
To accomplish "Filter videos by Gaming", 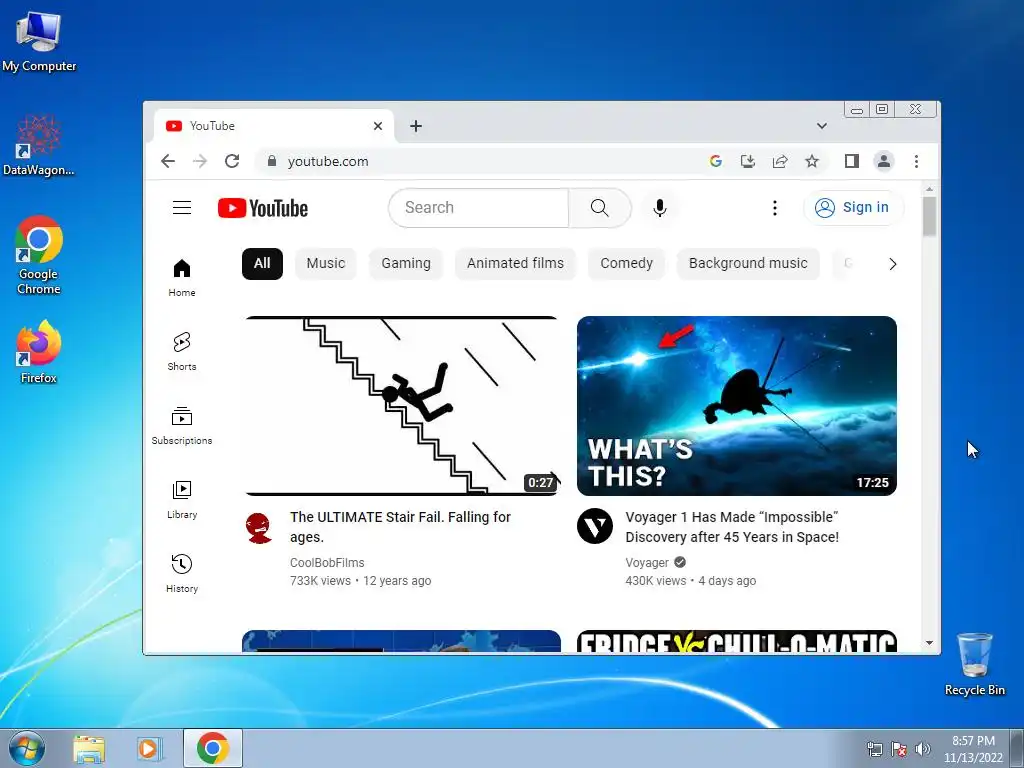I will tap(406, 264).
